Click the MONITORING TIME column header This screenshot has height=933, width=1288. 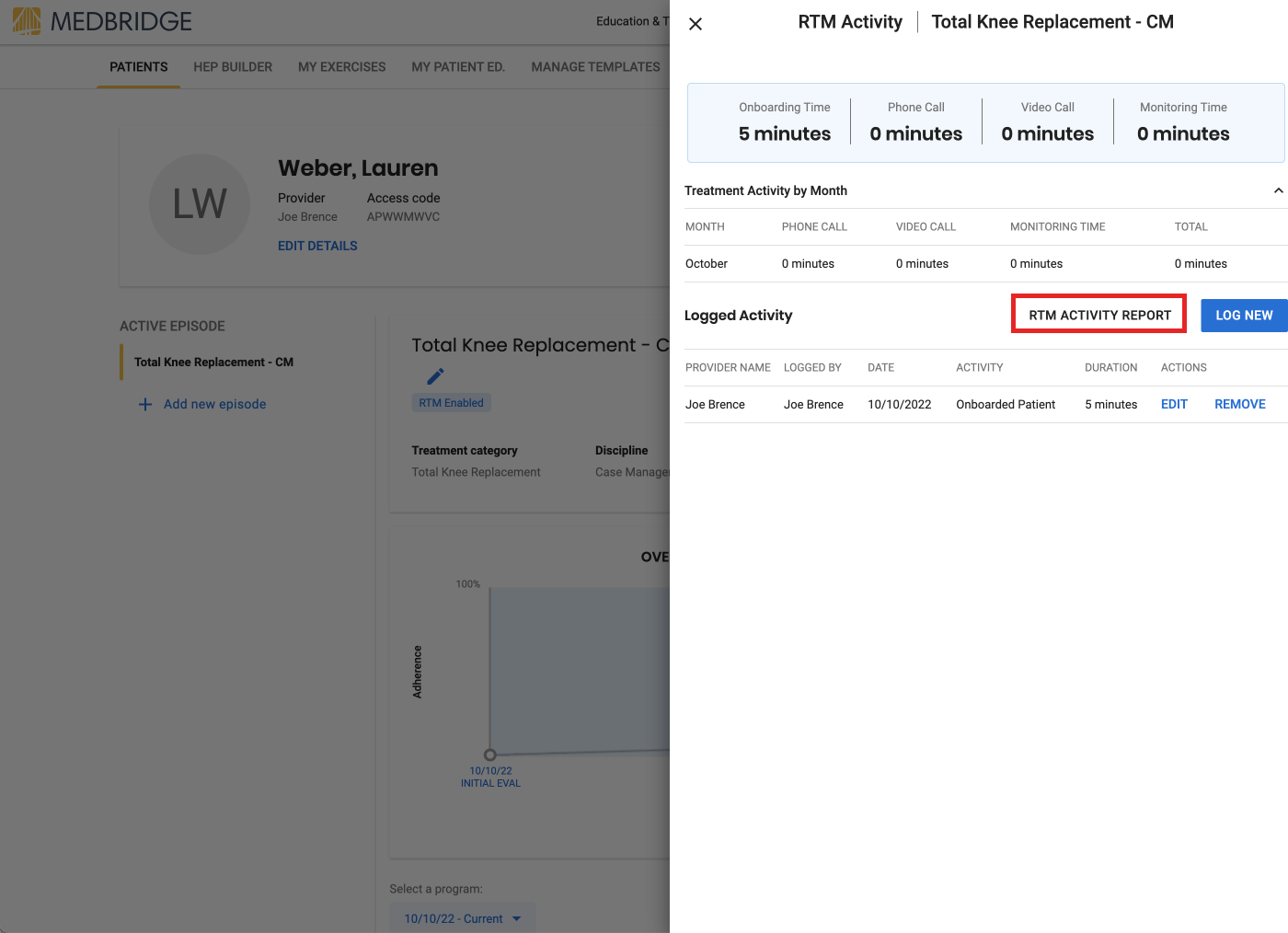point(1058,227)
